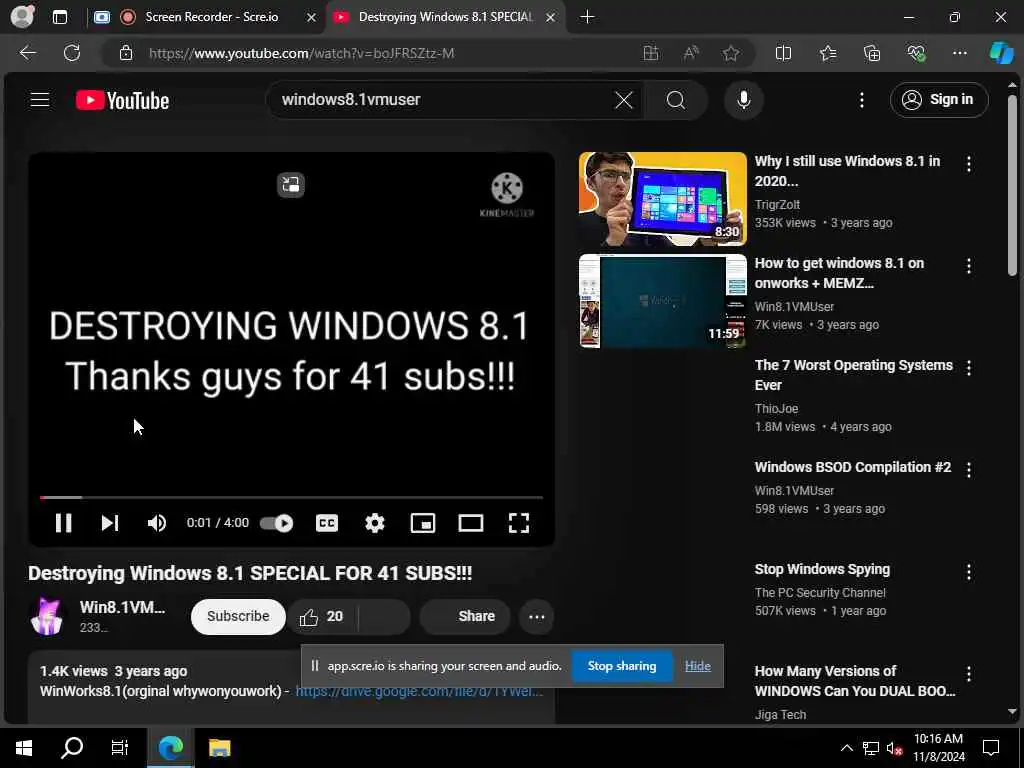The height and width of the screenshot is (768, 1024).
Task: Click the ThioJoe channel name
Action: click(776, 408)
